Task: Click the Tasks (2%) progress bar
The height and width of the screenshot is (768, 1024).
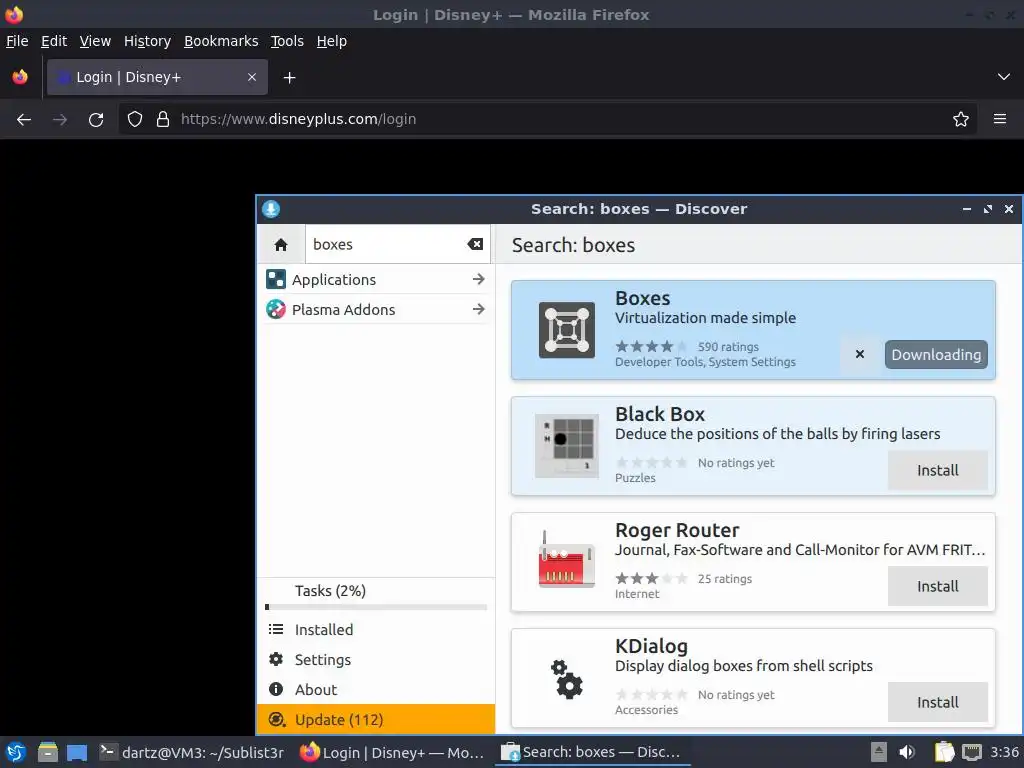Action: [x=376, y=607]
